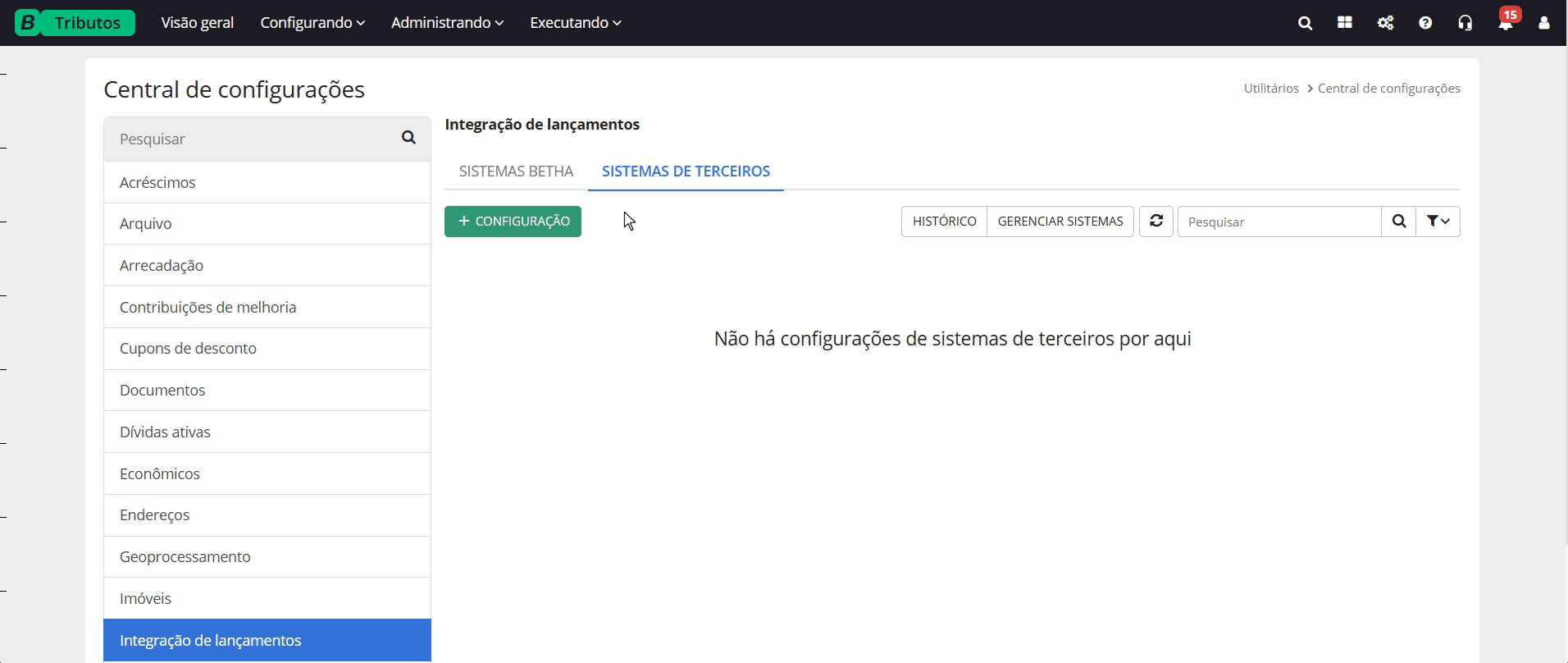The width and height of the screenshot is (1568, 663).
Task: Open Contribuições de melhoria settings
Action: pyautogui.click(x=267, y=307)
